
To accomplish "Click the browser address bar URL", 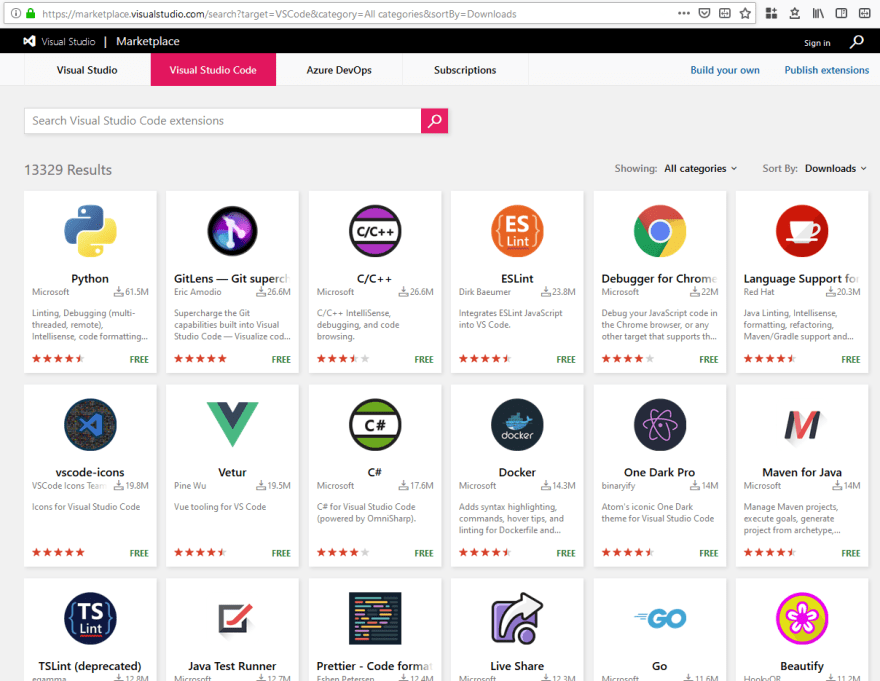I will [x=279, y=13].
